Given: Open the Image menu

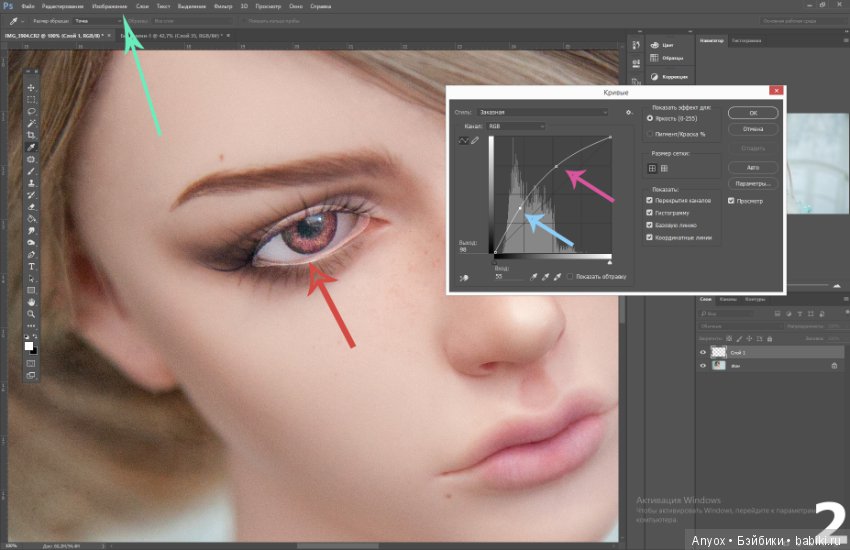Looking at the screenshot, I should pos(110,7).
